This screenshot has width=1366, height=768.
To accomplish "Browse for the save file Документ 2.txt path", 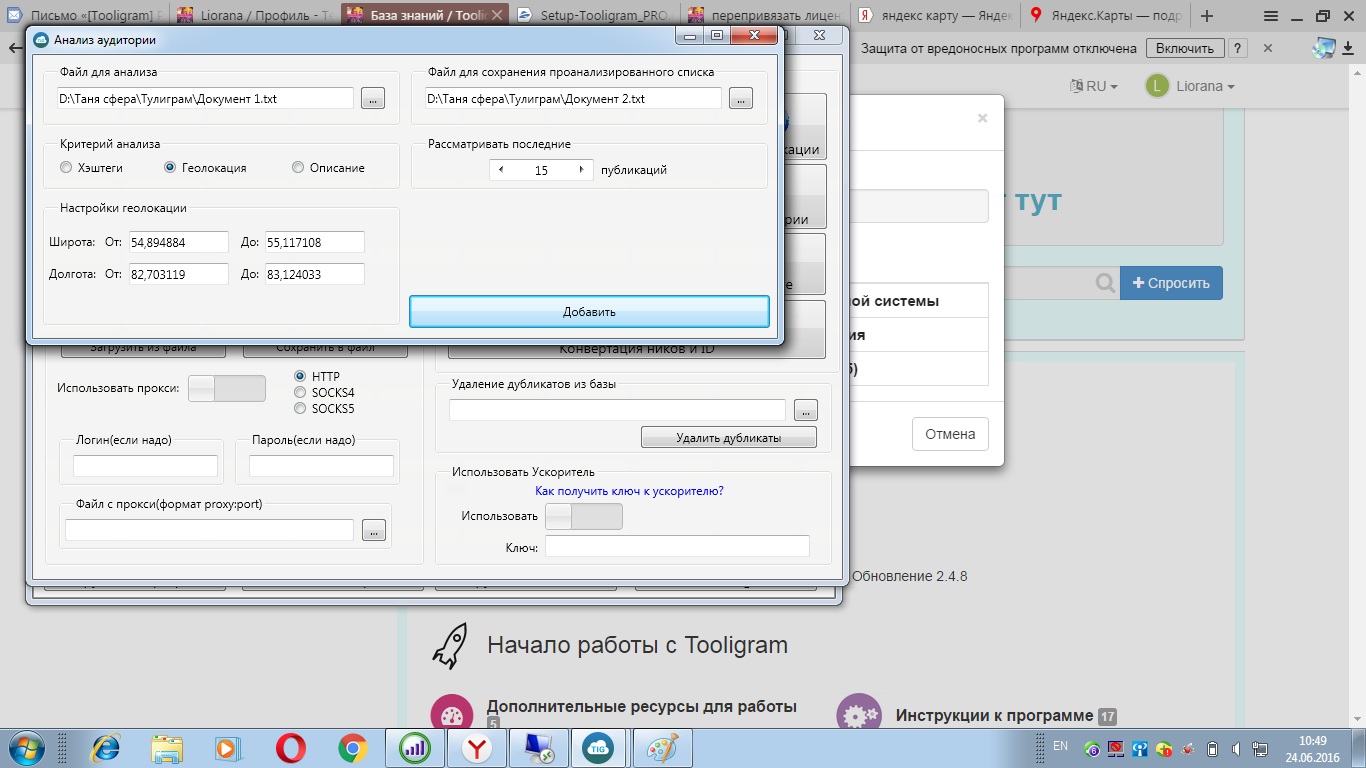I will (x=740, y=99).
